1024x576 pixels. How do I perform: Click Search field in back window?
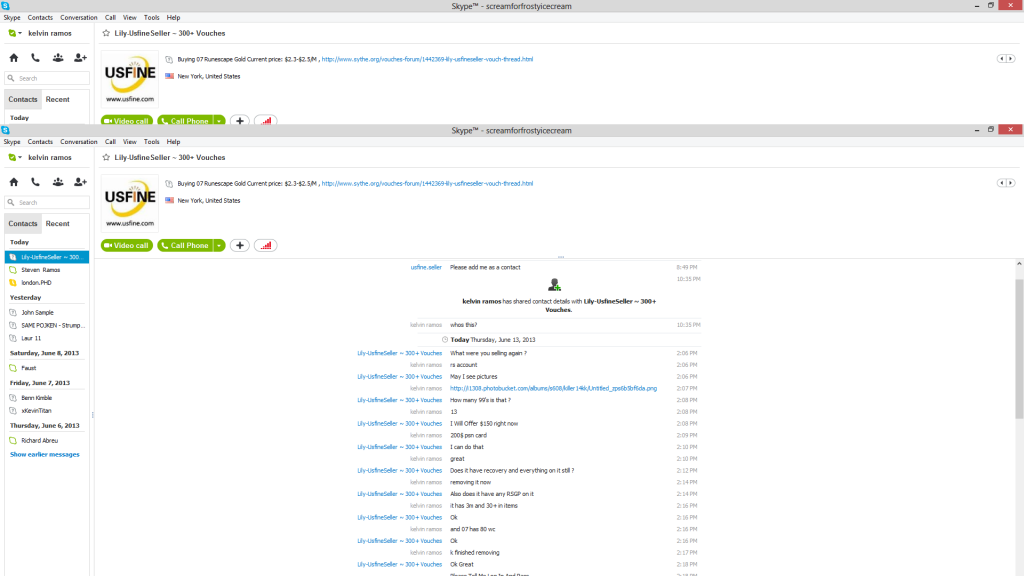coord(47,78)
